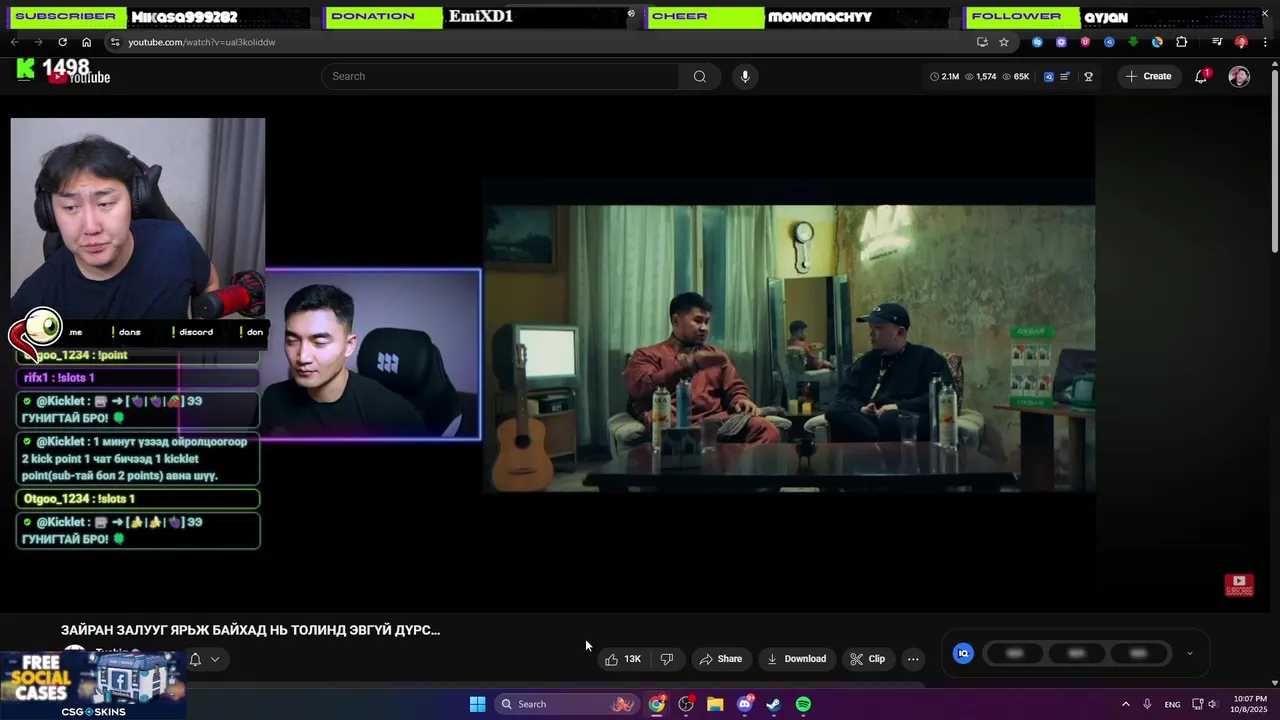
Task: Open Windows Start menu
Action: (478, 704)
